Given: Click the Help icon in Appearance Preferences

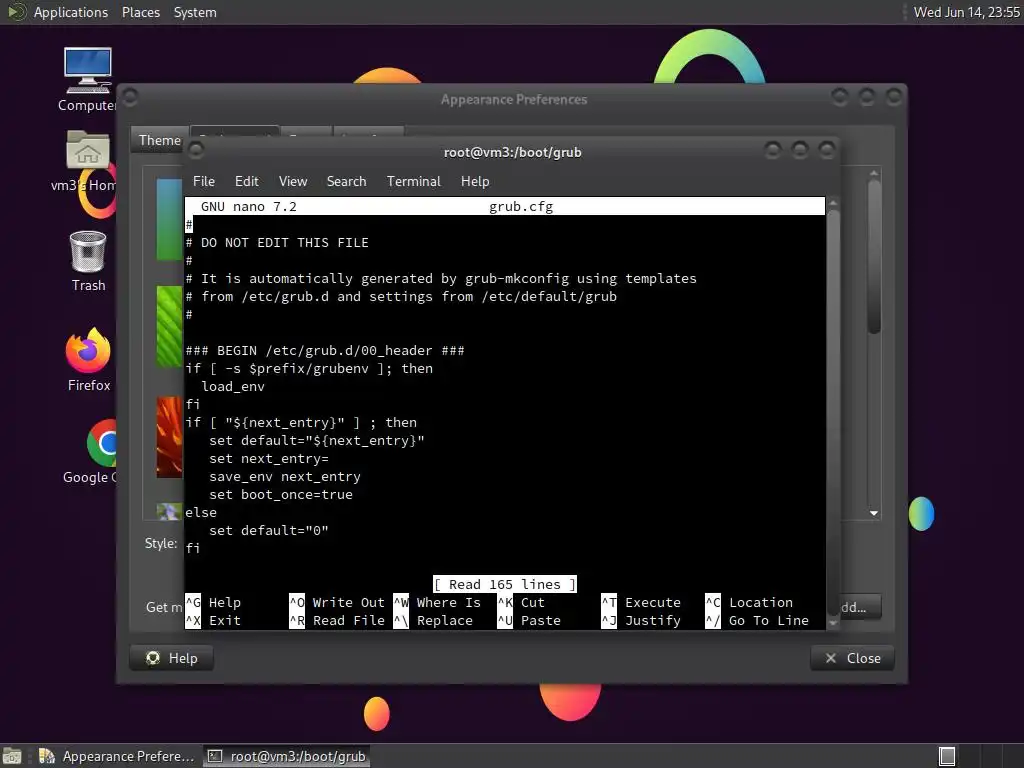Looking at the screenshot, I should click(153, 658).
